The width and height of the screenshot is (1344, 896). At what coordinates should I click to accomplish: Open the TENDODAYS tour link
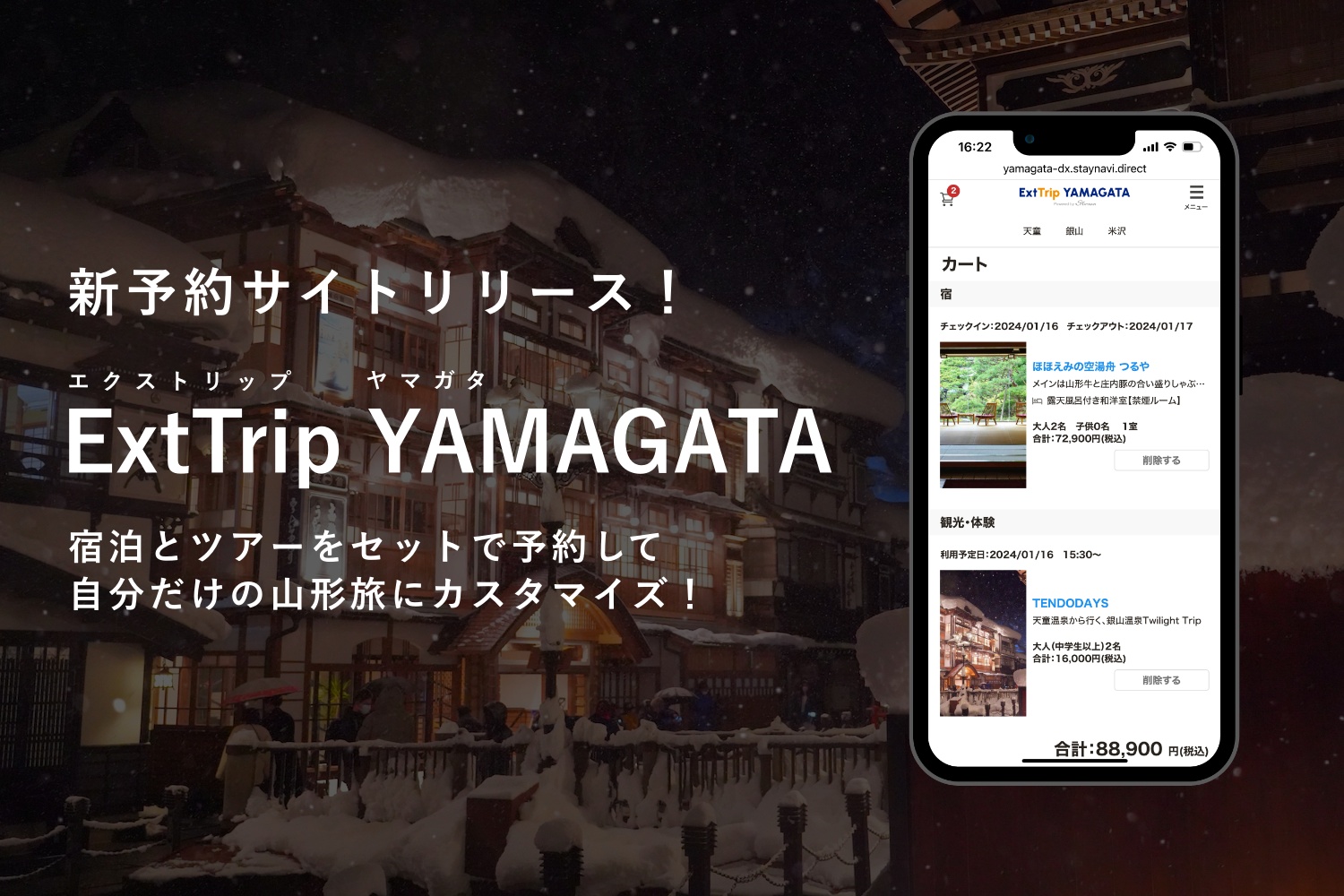tap(1070, 603)
